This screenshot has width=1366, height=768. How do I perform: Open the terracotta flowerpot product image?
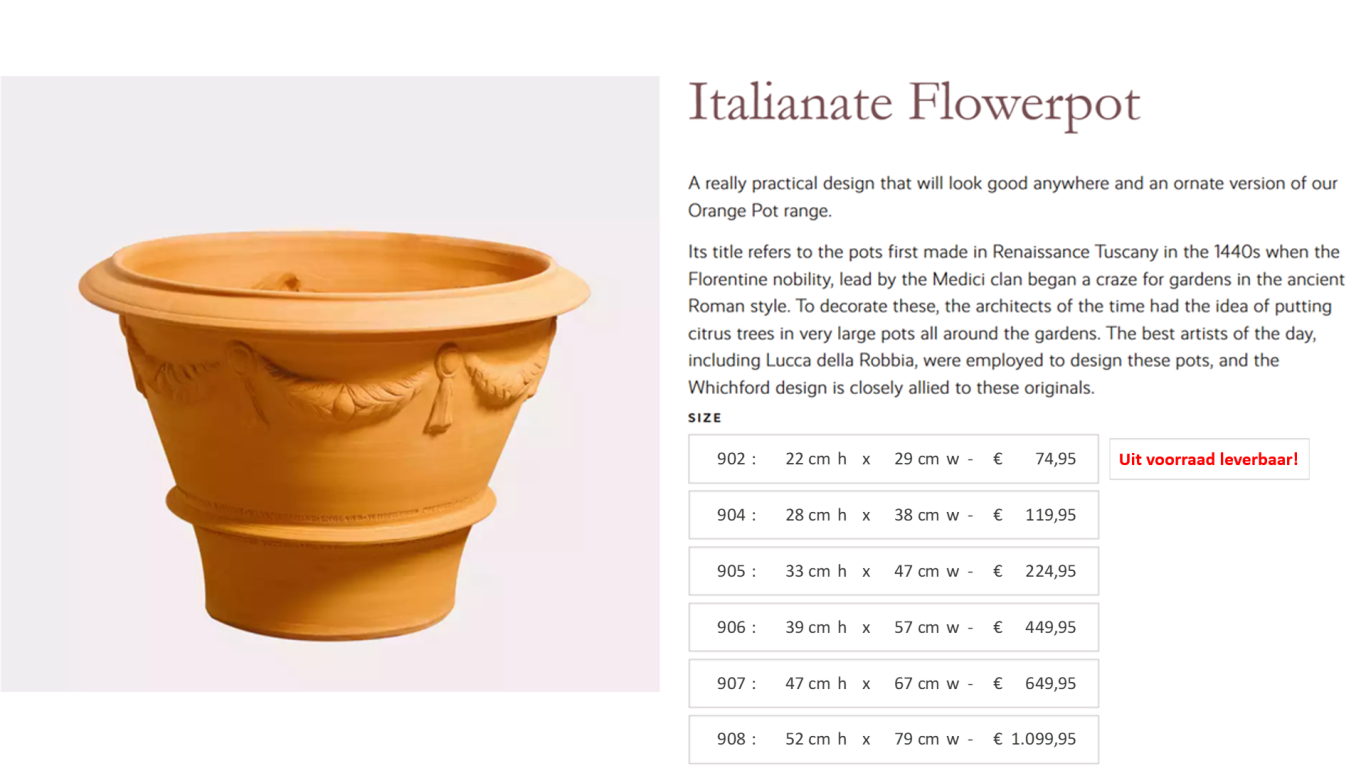click(330, 384)
